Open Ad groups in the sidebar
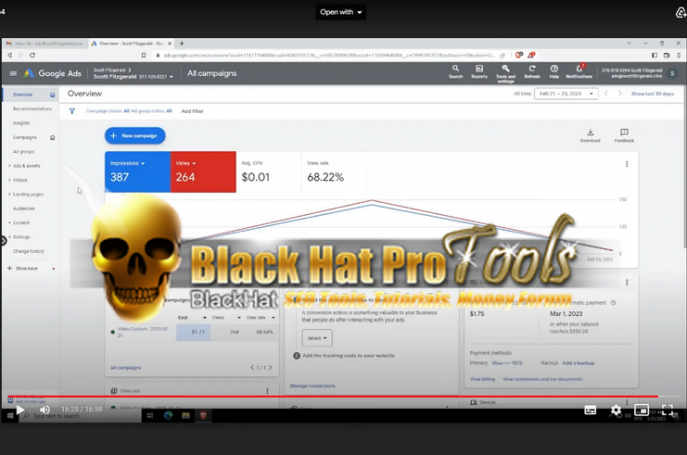Image resolution: width=687 pixels, height=455 pixels. (24, 152)
